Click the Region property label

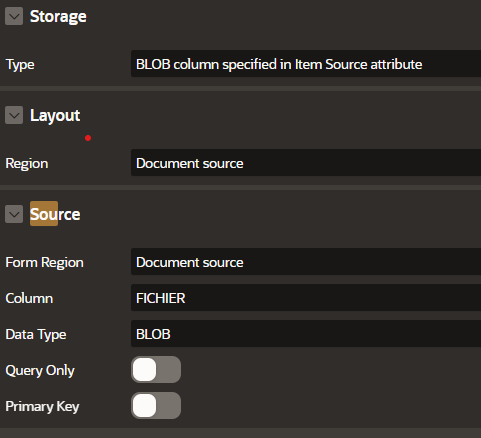click(x=27, y=164)
